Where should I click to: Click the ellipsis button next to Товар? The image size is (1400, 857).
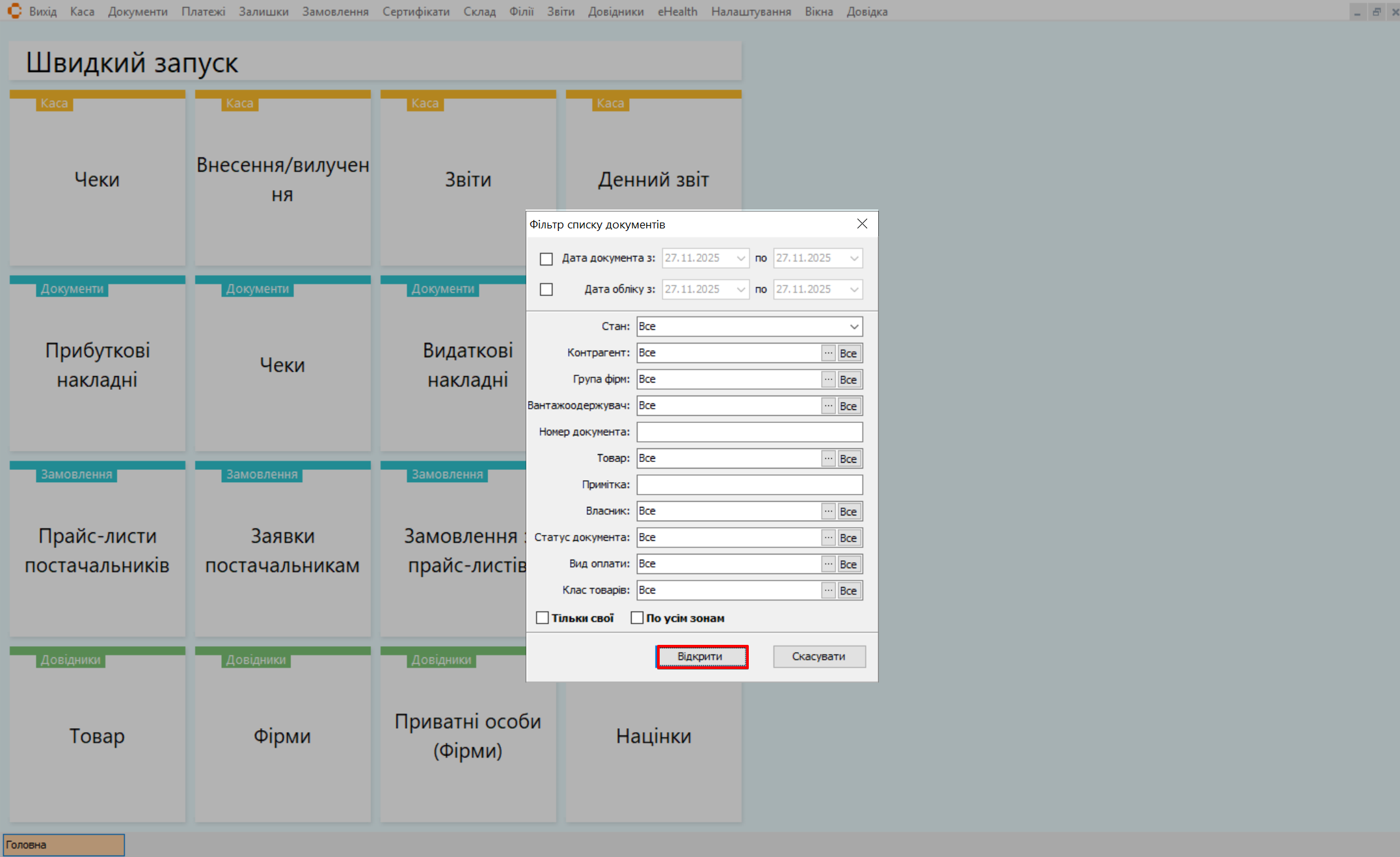(828, 458)
